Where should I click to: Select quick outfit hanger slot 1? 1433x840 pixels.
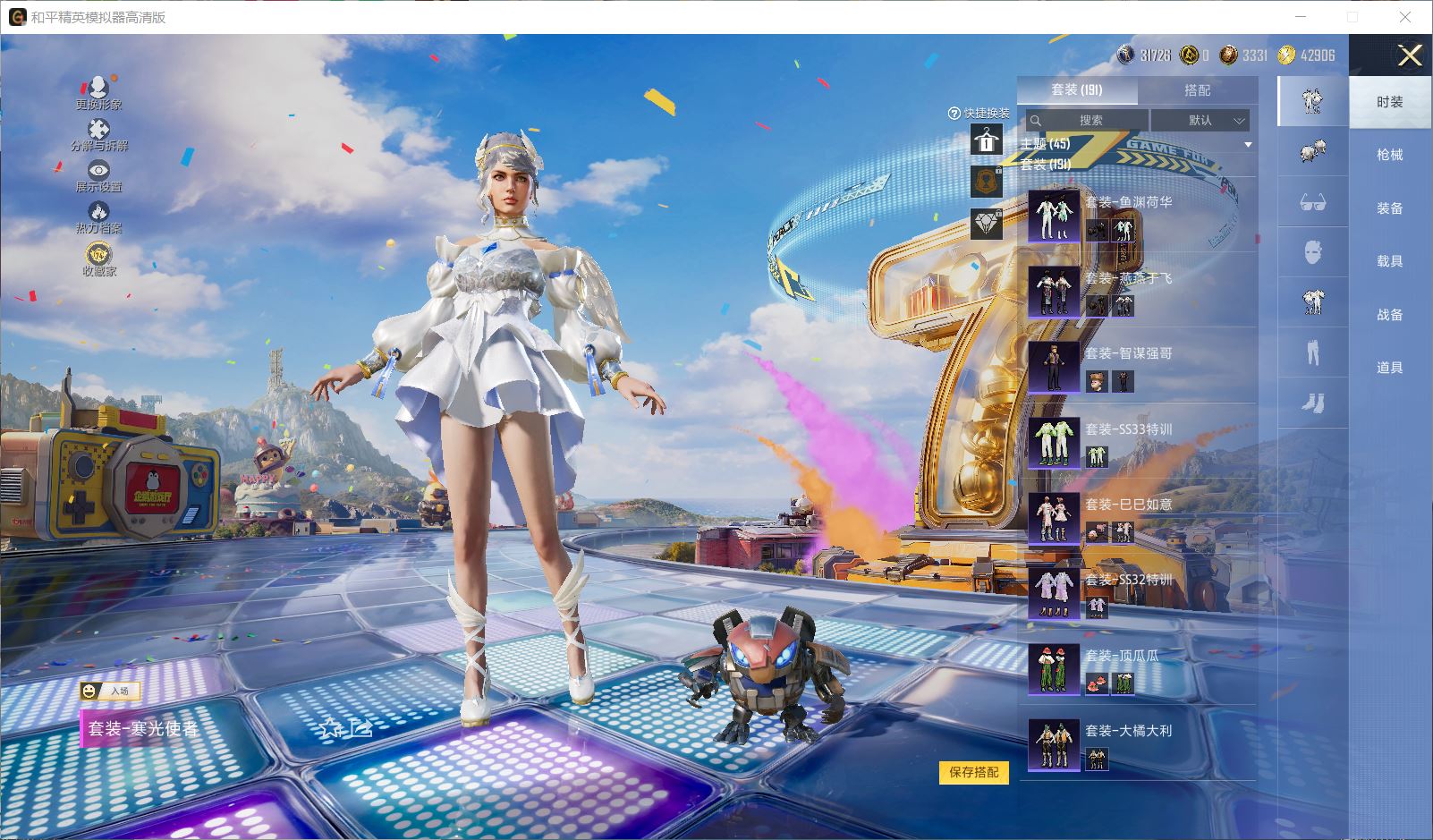tap(987, 140)
